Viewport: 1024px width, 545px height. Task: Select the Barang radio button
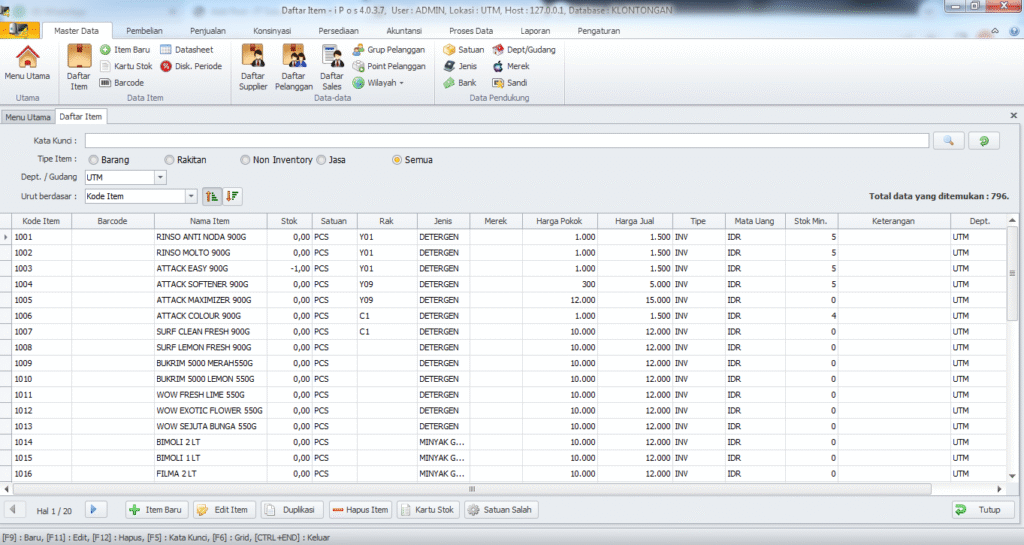tap(93, 160)
